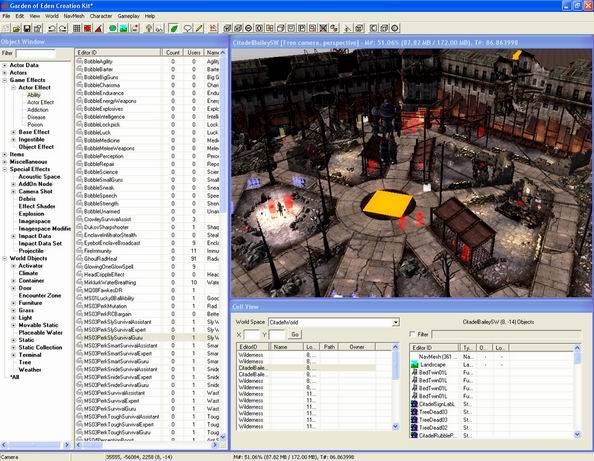Screen dimensions: 594x461
Task: Select the EyebotEnclaveBroadcast row
Action: pos(148,243)
